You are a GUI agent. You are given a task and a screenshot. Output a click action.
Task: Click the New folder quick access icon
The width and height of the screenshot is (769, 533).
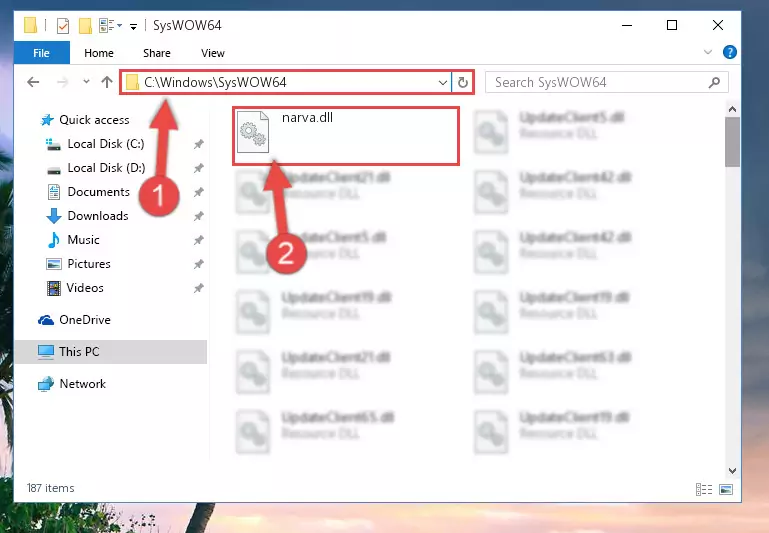[85, 25]
